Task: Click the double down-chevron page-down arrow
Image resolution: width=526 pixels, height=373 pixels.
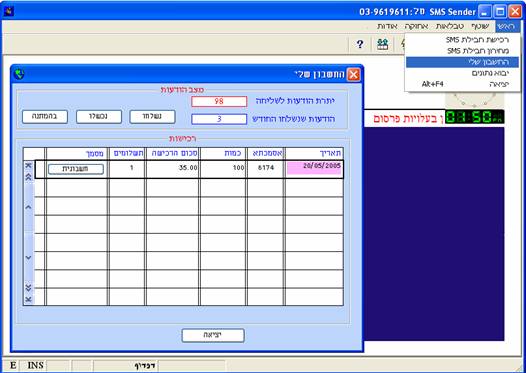Action: (29, 287)
